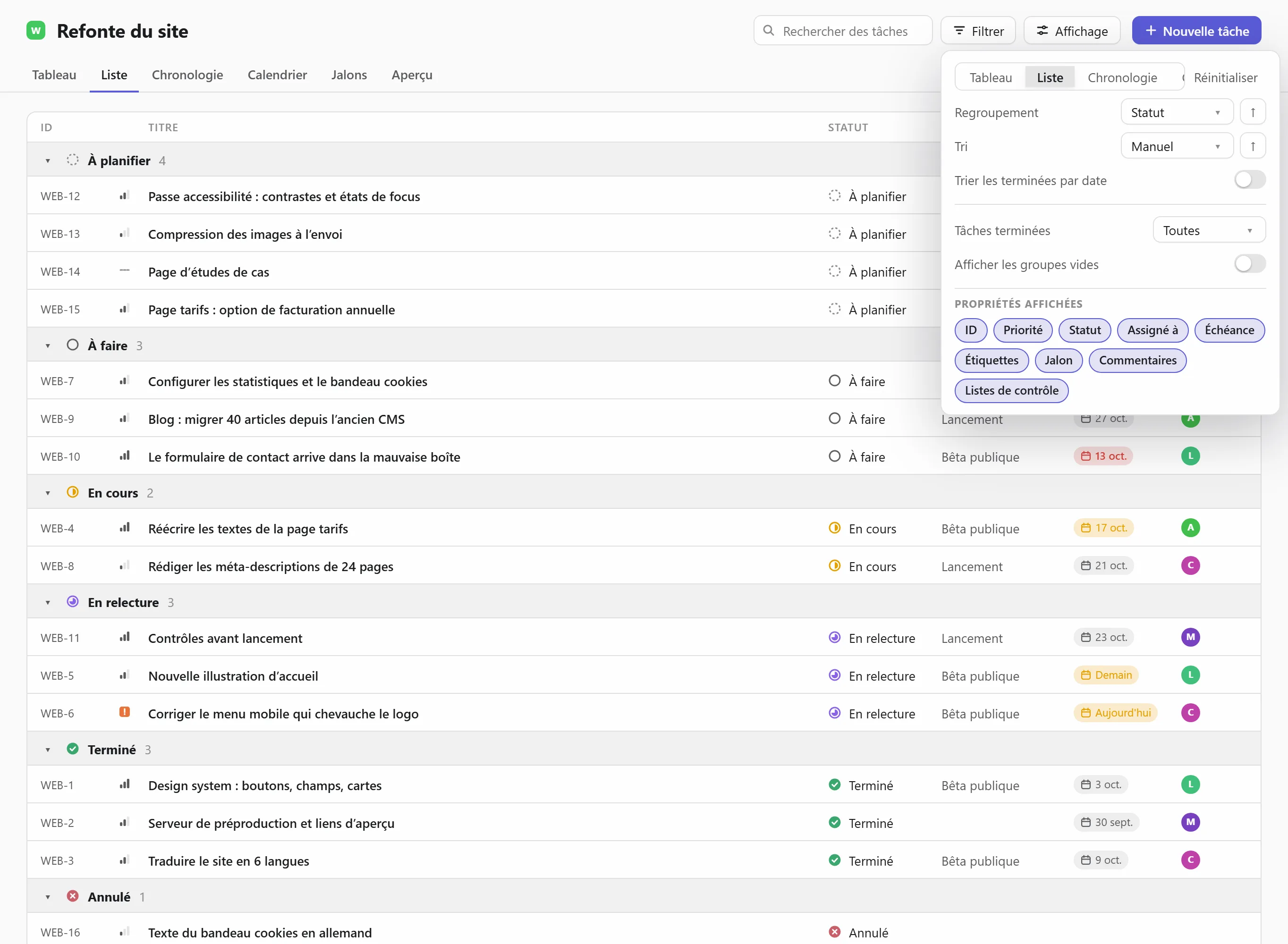Click the no-priority dash icon on WEB-14
Viewport: 1288px width, 944px height.
[124, 270]
